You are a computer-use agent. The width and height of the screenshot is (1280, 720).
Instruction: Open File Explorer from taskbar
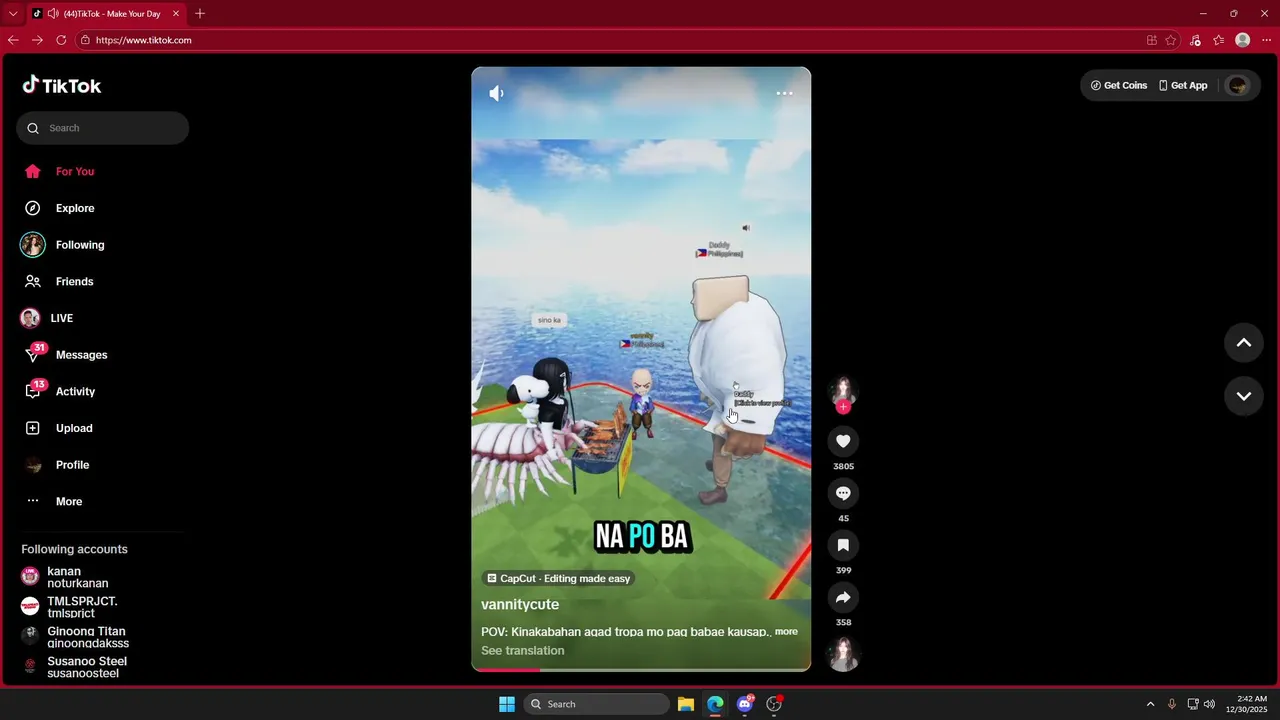click(686, 704)
